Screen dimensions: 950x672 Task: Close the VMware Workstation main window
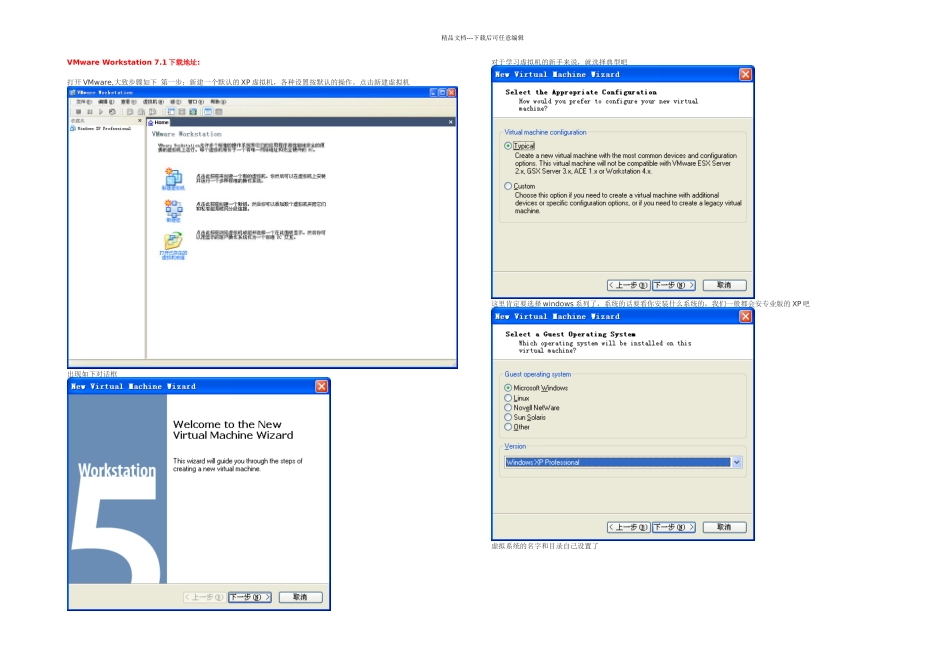[x=451, y=93]
